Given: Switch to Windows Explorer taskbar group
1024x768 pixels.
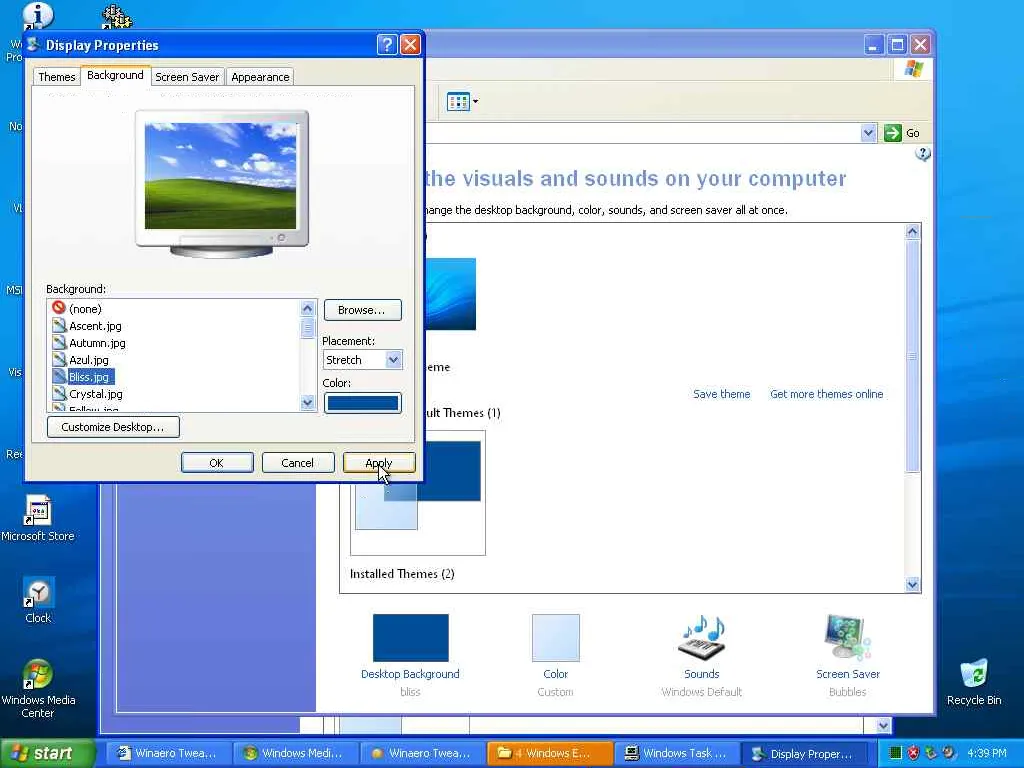Looking at the screenshot, I should [x=550, y=753].
